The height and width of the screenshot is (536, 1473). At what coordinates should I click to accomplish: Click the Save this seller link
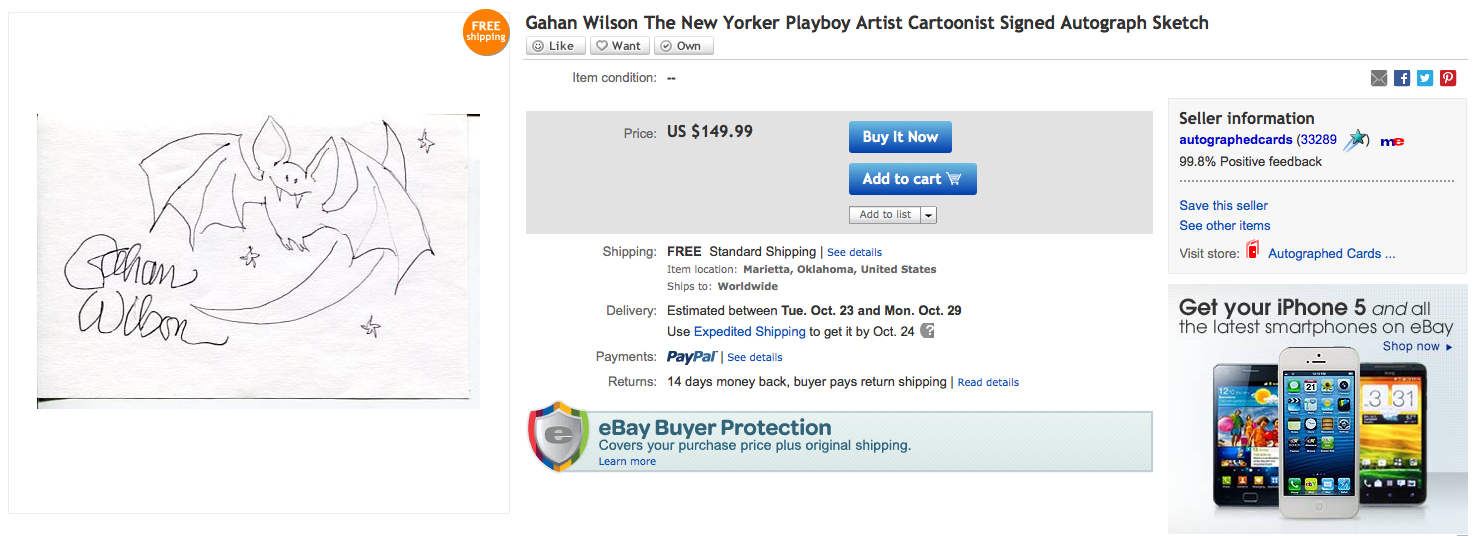point(1223,205)
